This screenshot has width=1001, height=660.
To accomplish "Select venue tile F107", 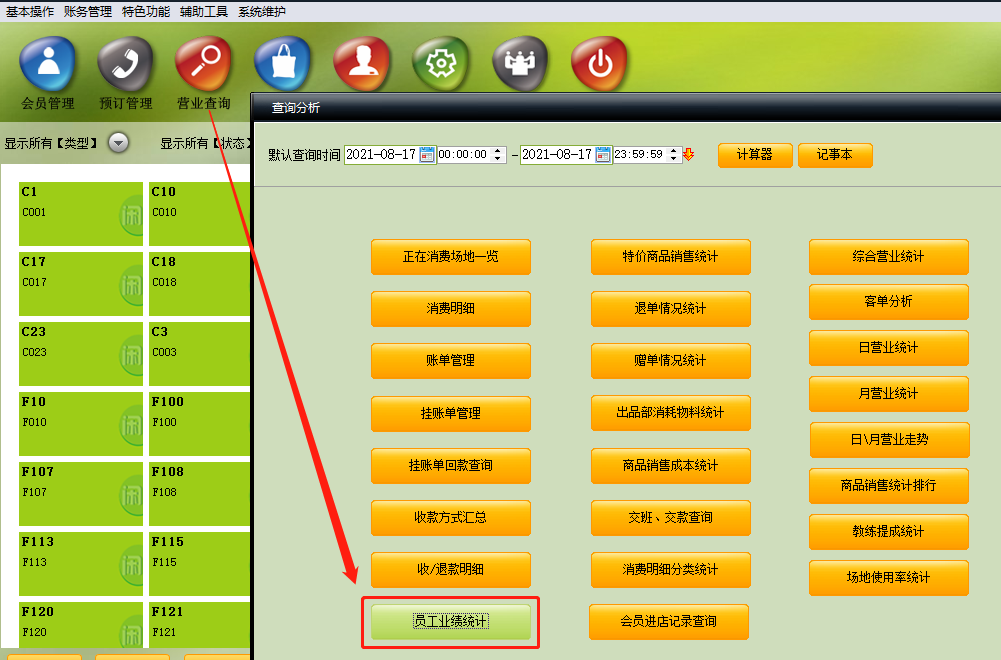I will 81,494.
